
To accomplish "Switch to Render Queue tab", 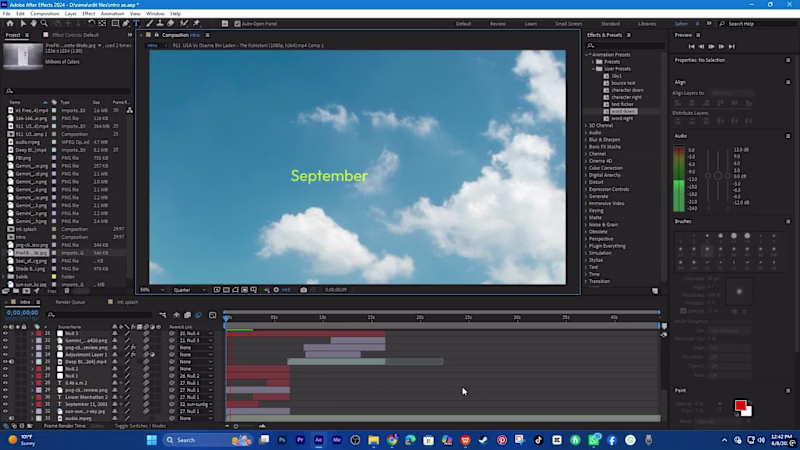I will 70,302.
